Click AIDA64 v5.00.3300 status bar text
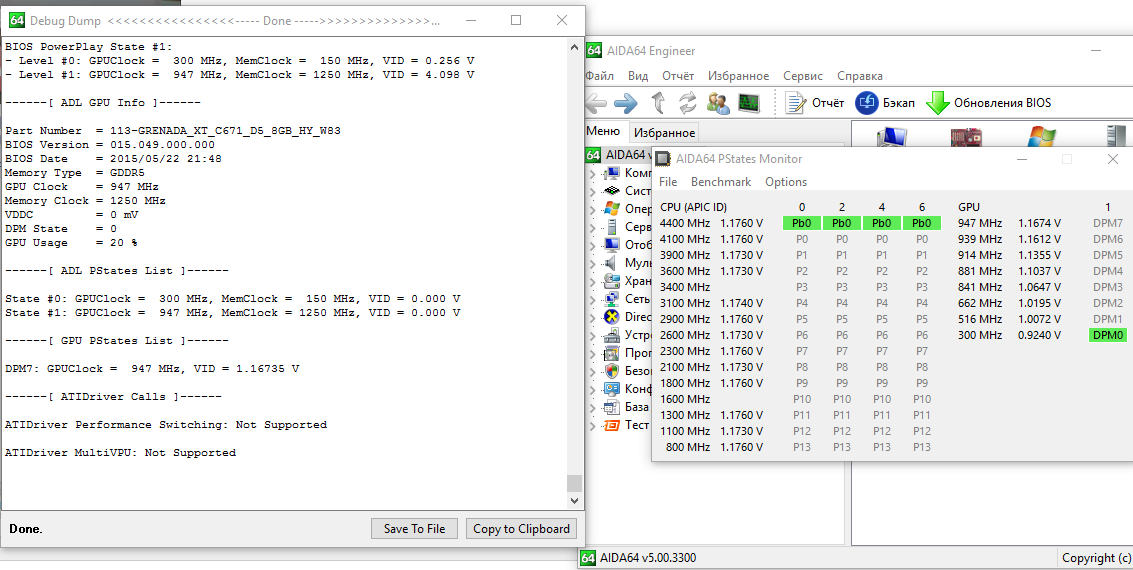 pyautogui.click(x=647, y=558)
